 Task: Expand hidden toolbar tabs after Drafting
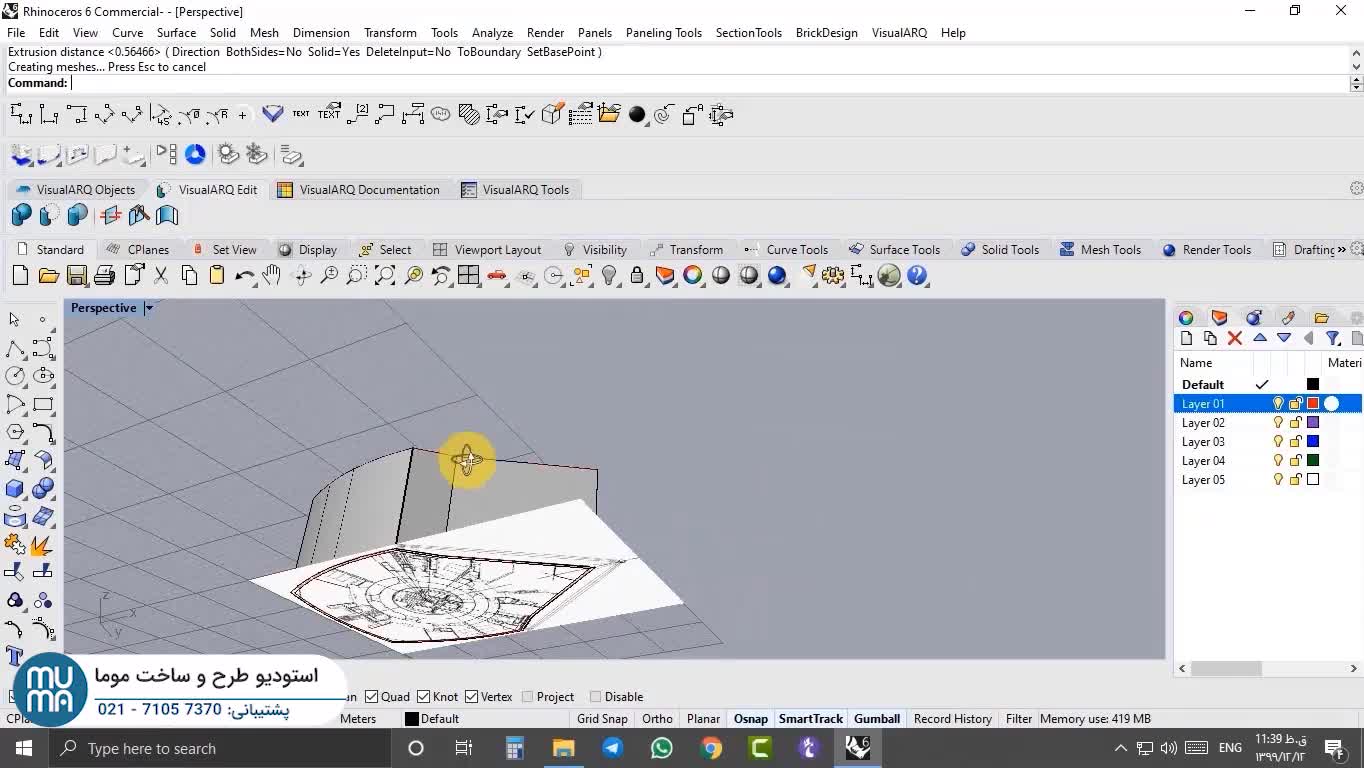(x=1341, y=250)
